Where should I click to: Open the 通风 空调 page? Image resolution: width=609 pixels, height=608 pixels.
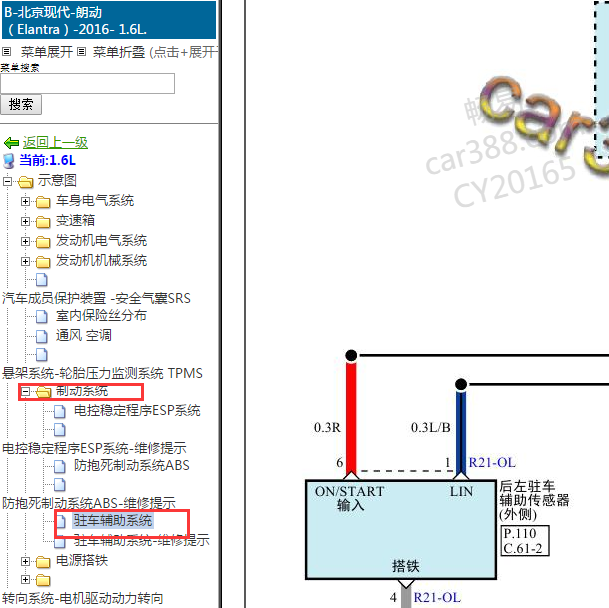click(x=84, y=335)
